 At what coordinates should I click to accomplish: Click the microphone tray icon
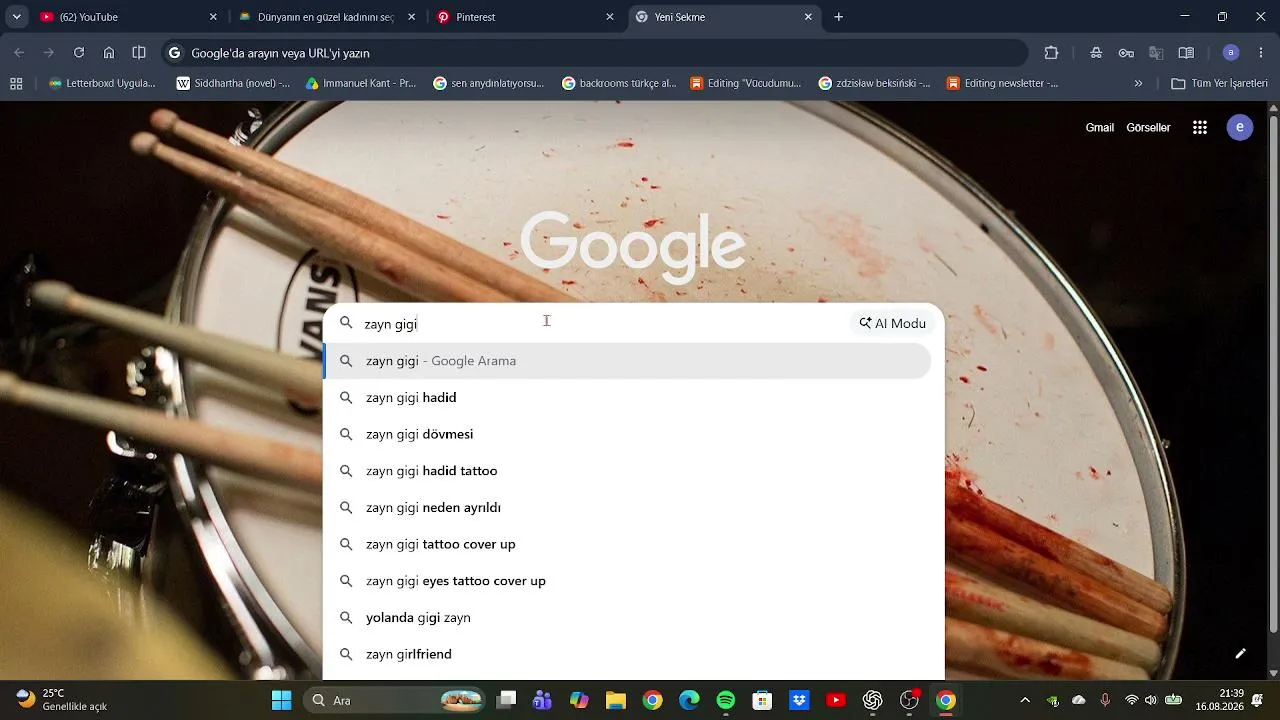pyautogui.click(x=1105, y=700)
